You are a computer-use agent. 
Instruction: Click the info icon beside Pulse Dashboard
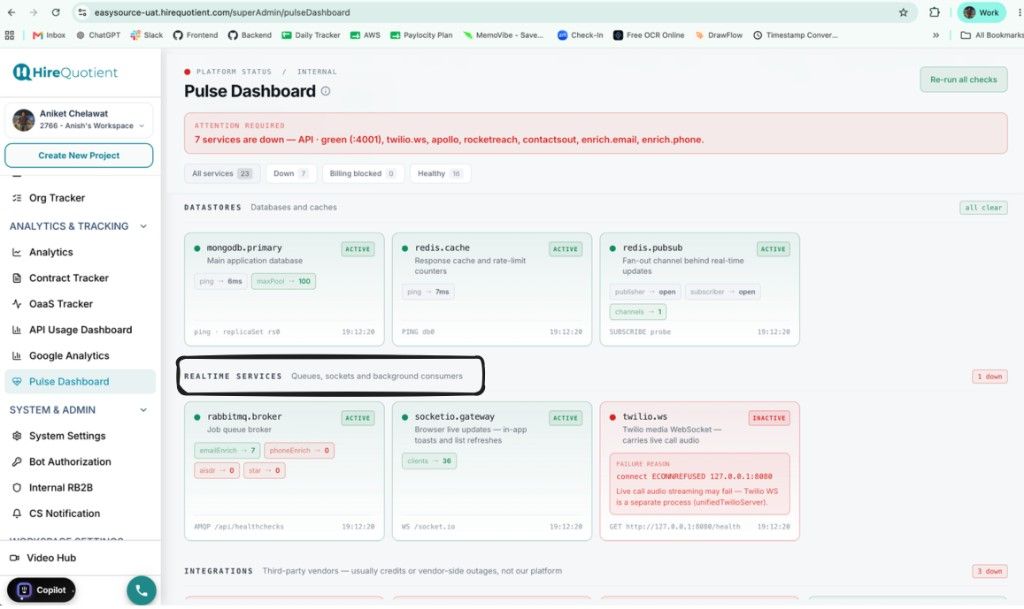click(325, 91)
